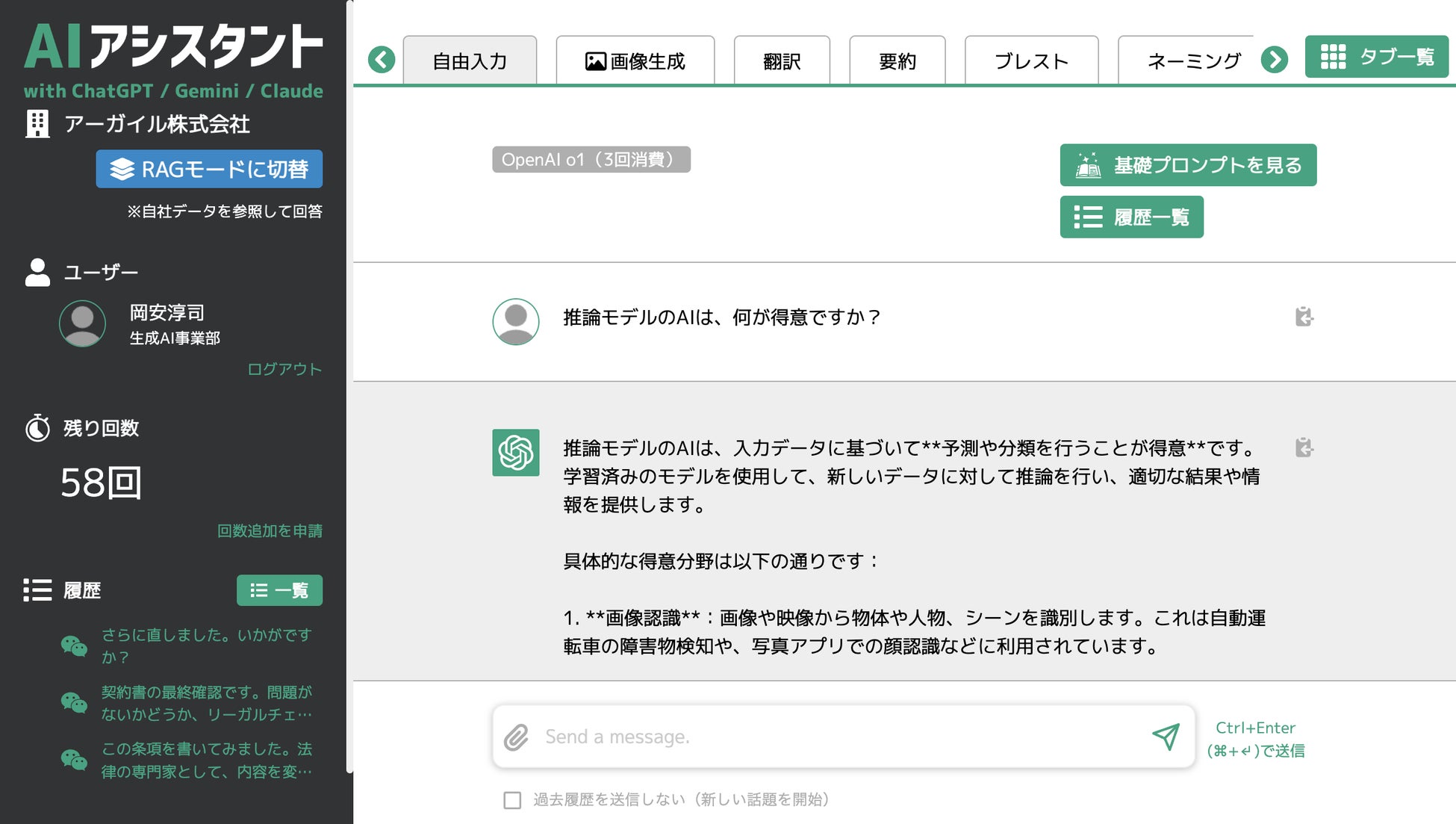Open the 履歴一覧 button in the main panel
The width and height of the screenshot is (1456, 824).
pos(1131,217)
